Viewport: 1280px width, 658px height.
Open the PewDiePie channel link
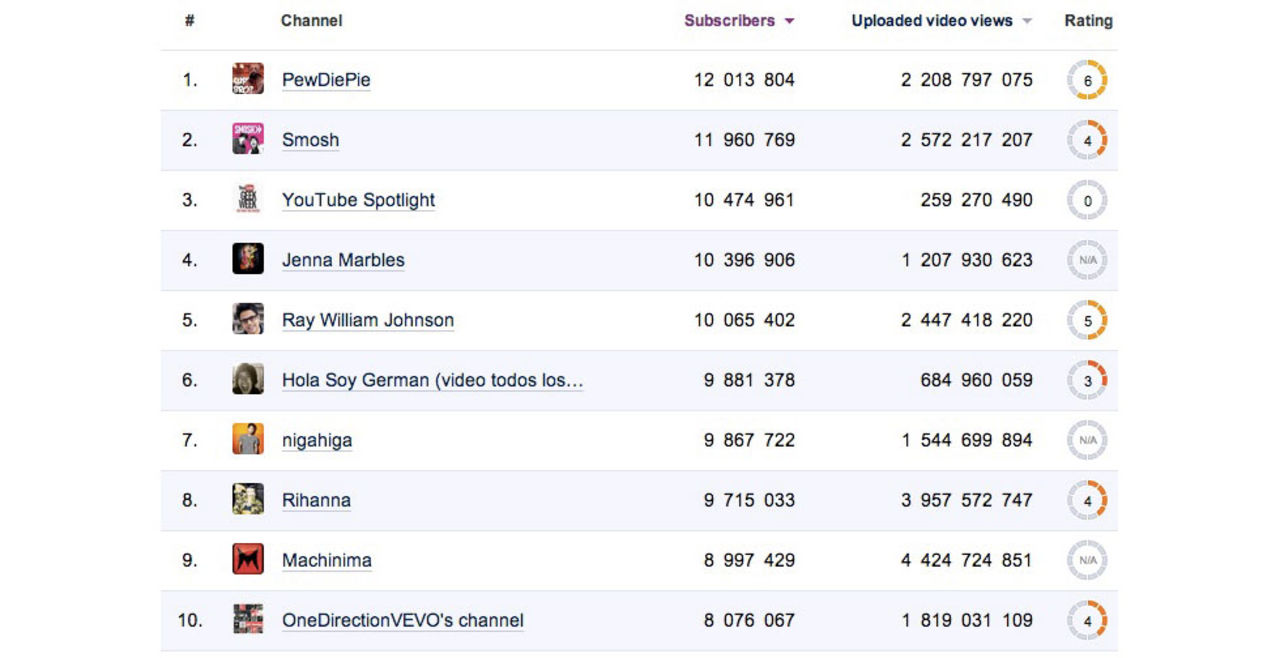(x=326, y=80)
